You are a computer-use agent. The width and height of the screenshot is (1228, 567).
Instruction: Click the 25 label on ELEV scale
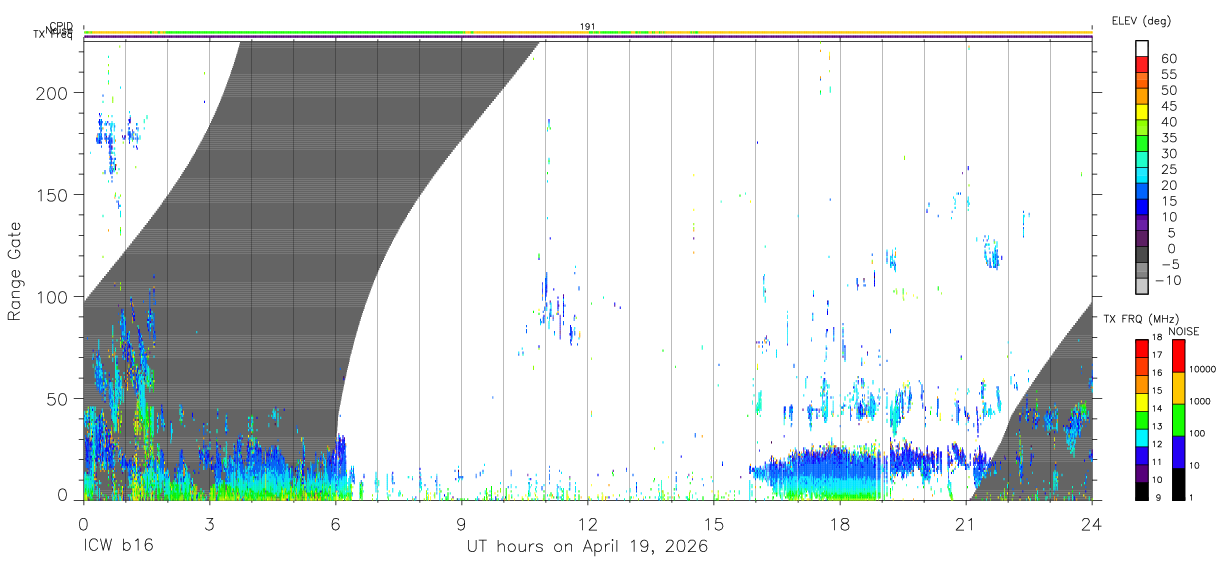[1168, 170]
